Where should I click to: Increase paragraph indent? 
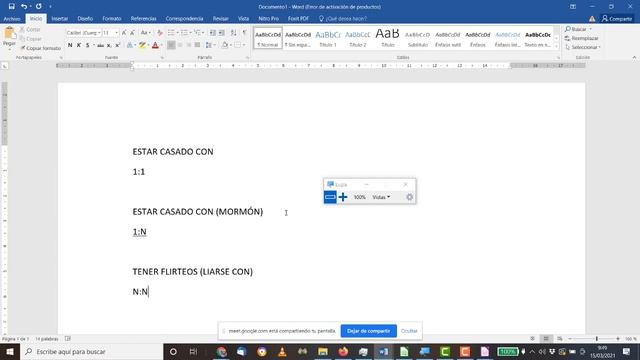coord(222,33)
